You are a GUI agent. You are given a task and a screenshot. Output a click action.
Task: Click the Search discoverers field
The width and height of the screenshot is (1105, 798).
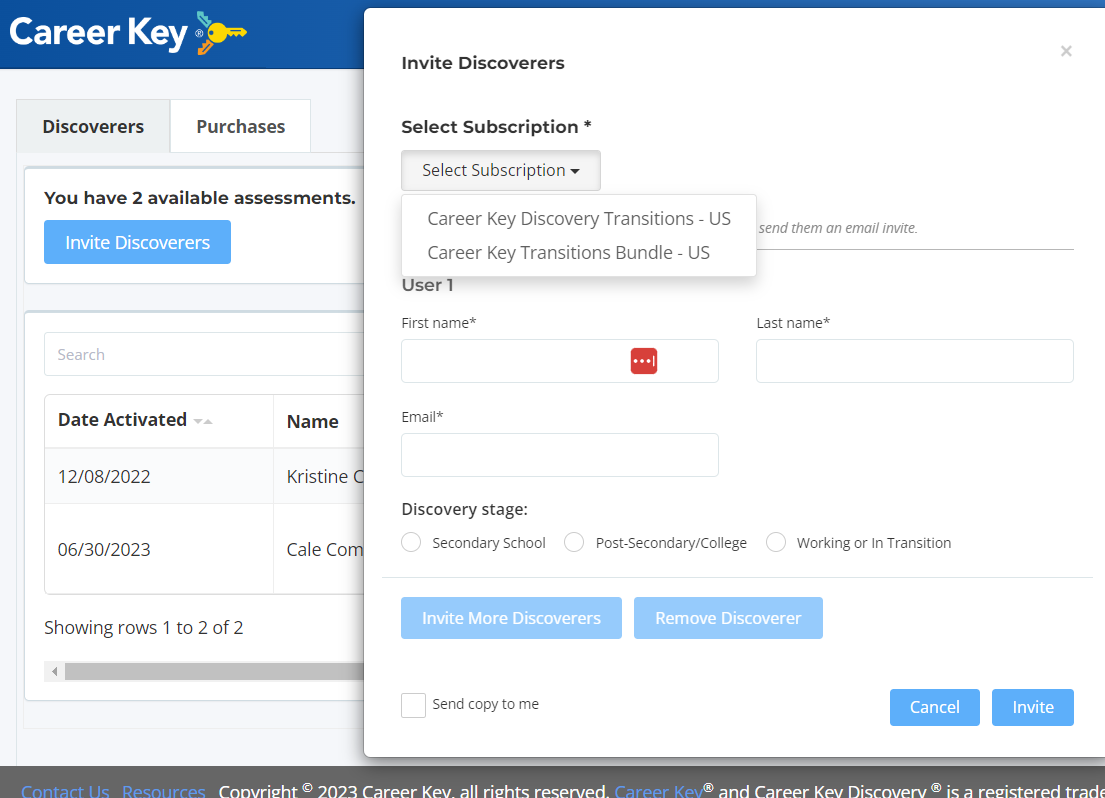204,354
